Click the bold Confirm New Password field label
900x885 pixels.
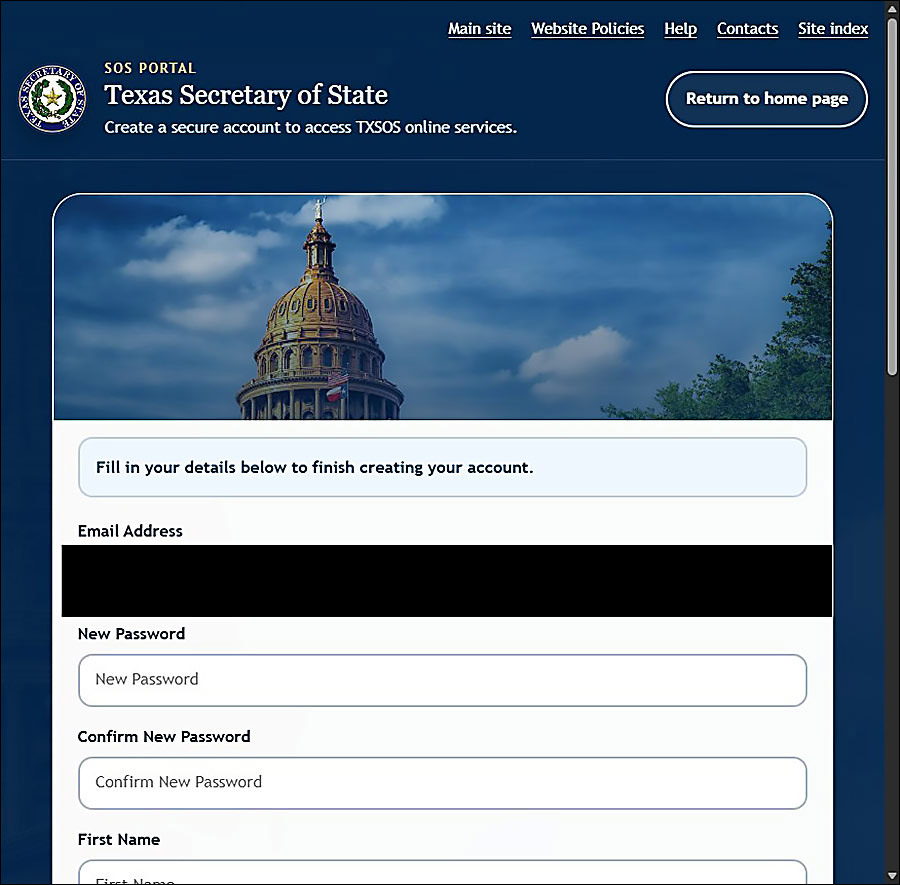point(164,736)
